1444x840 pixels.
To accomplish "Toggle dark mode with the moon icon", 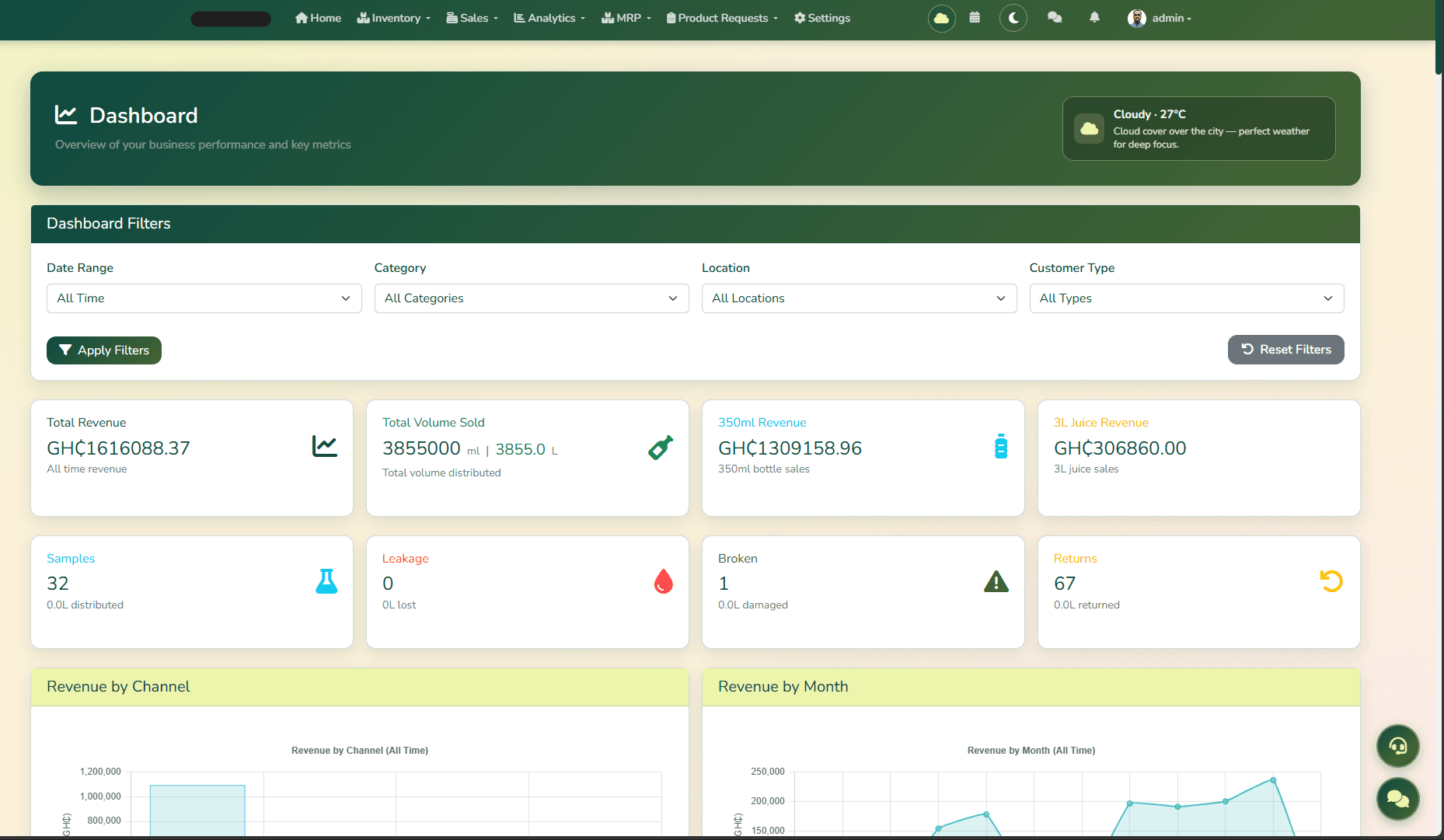I will (1013, 18).
